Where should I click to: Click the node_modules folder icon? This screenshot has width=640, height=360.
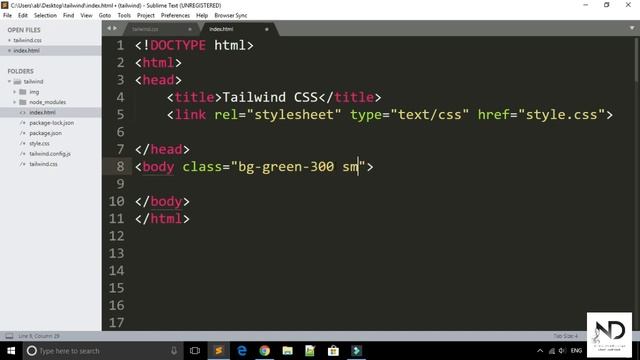(23, 102)
